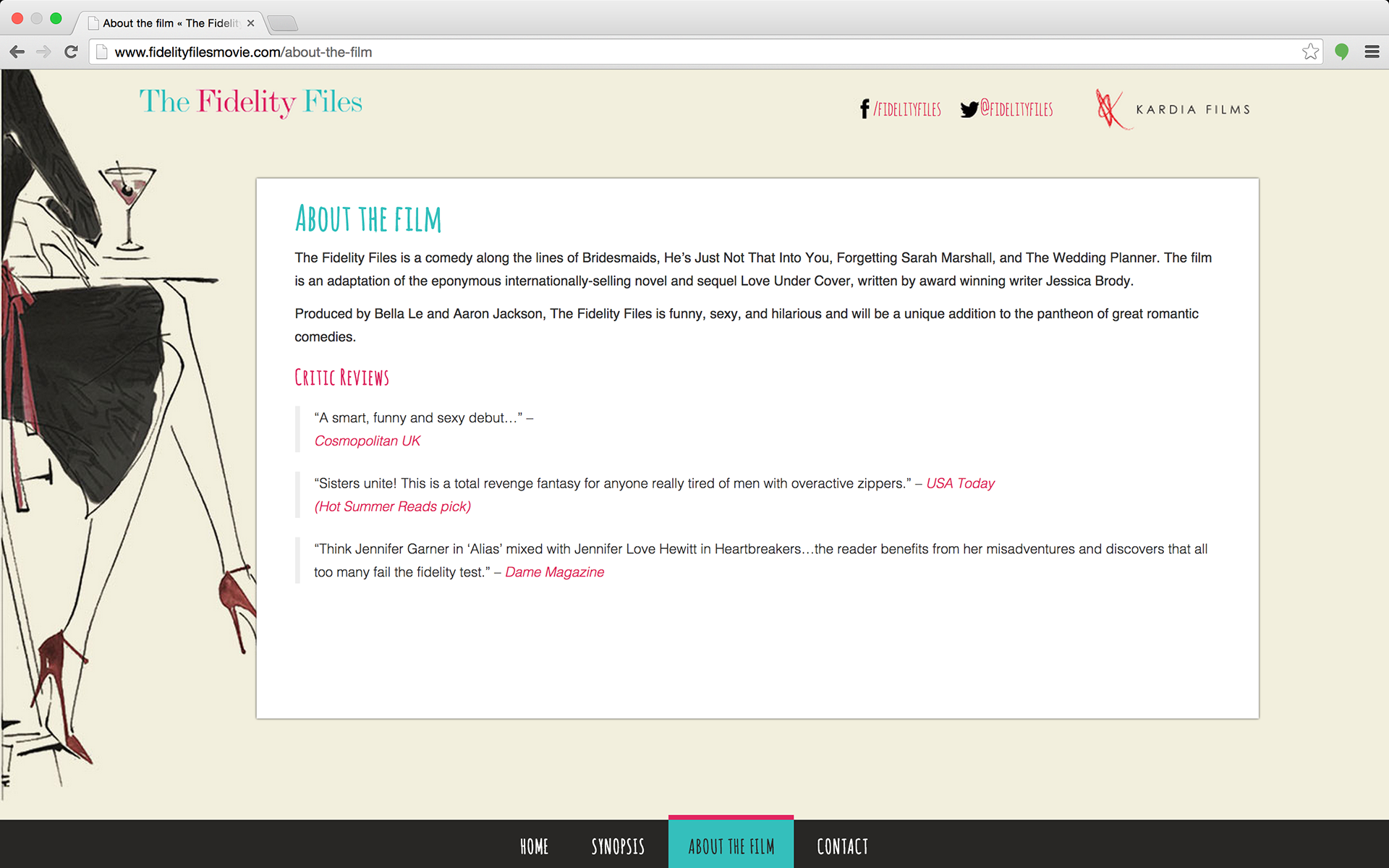Image resolution: width=1389 pixels, height=868 pixels.
Task: Go back with the browser back arrow
Action: (x=17, y=52)
